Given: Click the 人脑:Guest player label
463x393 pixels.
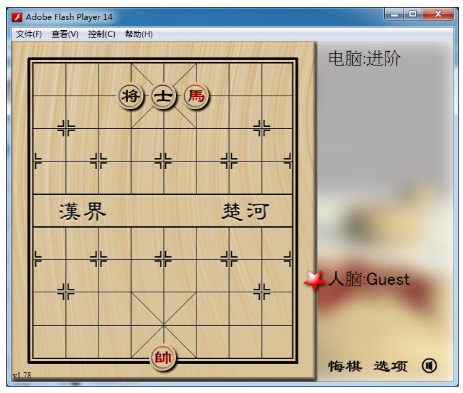Looking at the screenshot, I should tap(369, 279).
